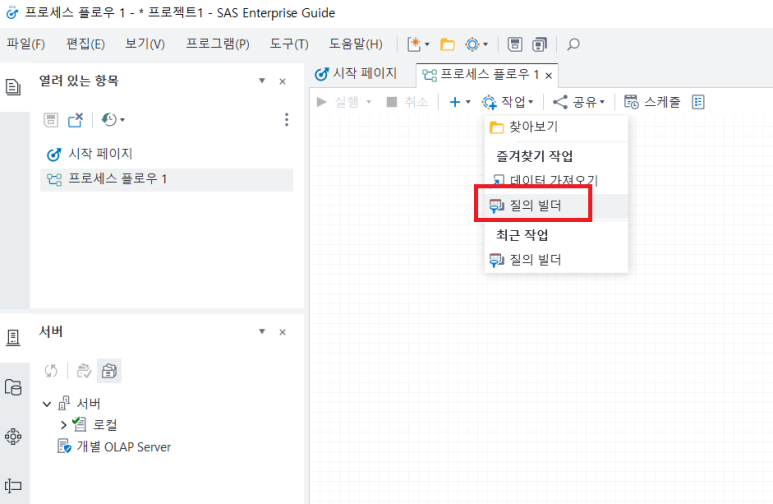
Task: Click the save project icon in main toolbar
Action: click(515, 44)
